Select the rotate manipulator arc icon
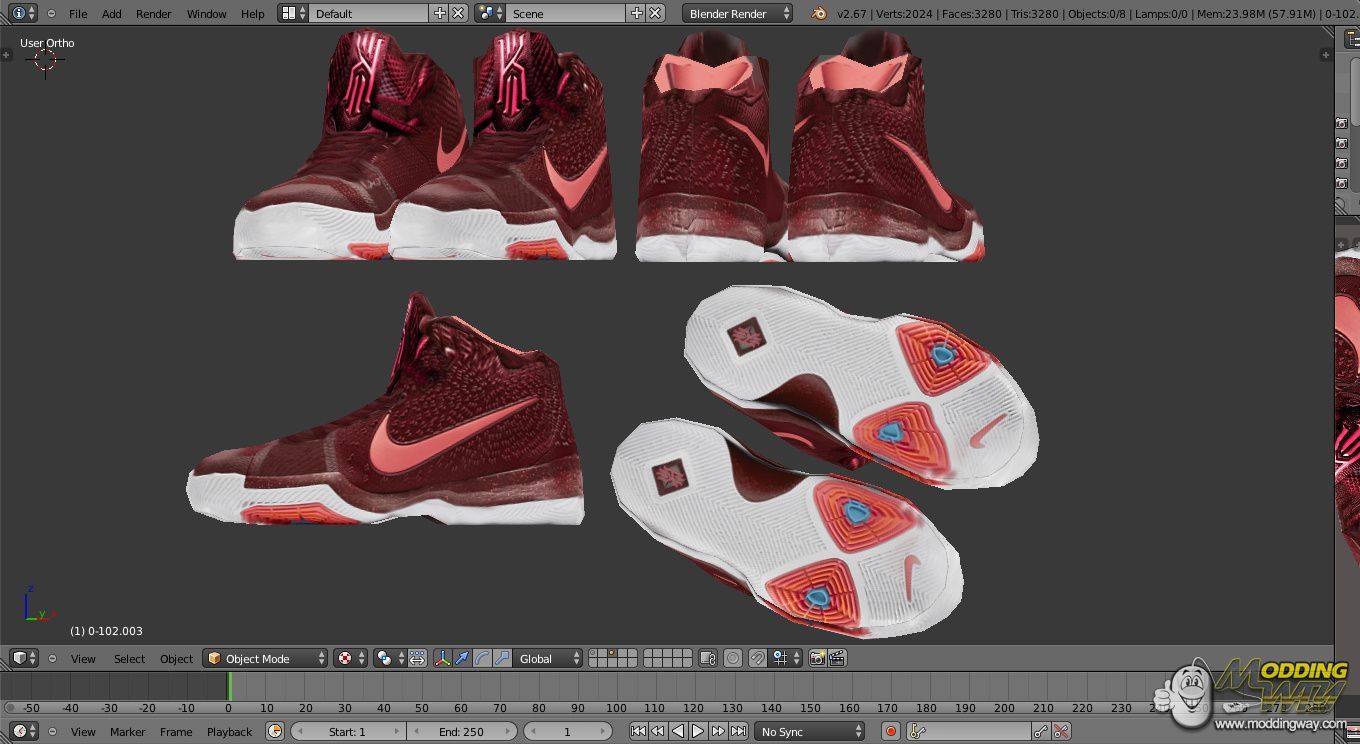This screenshot has height=744, width=1360. pos(482,658)
